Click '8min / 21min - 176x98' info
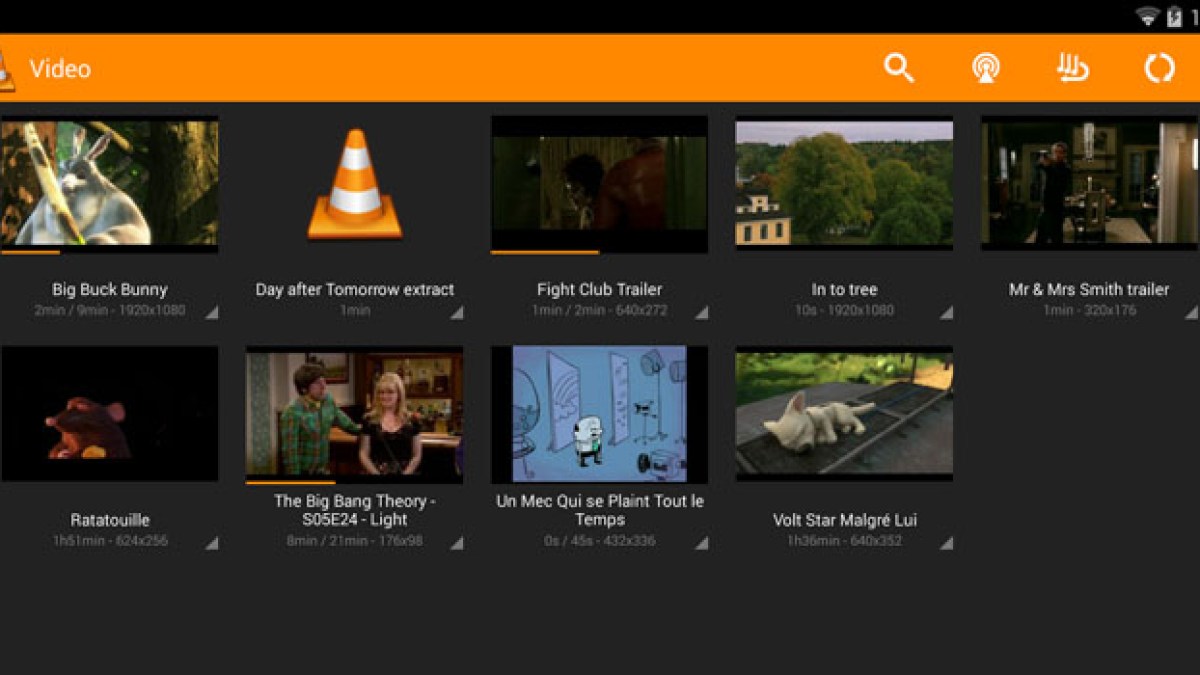Viewport: 1200px width, 675px height. [355, 541]
